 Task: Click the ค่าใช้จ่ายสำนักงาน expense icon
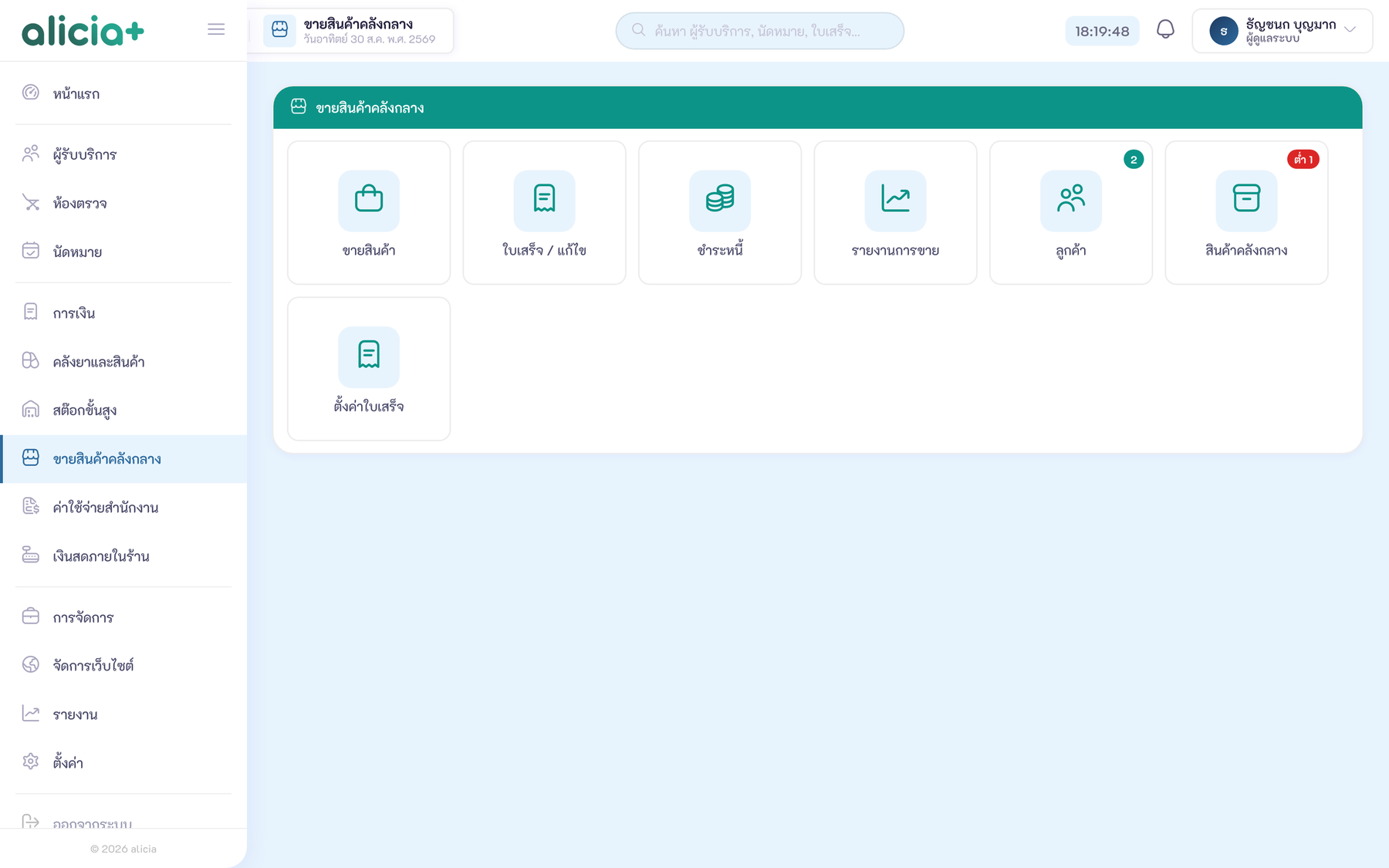[31, 506]
